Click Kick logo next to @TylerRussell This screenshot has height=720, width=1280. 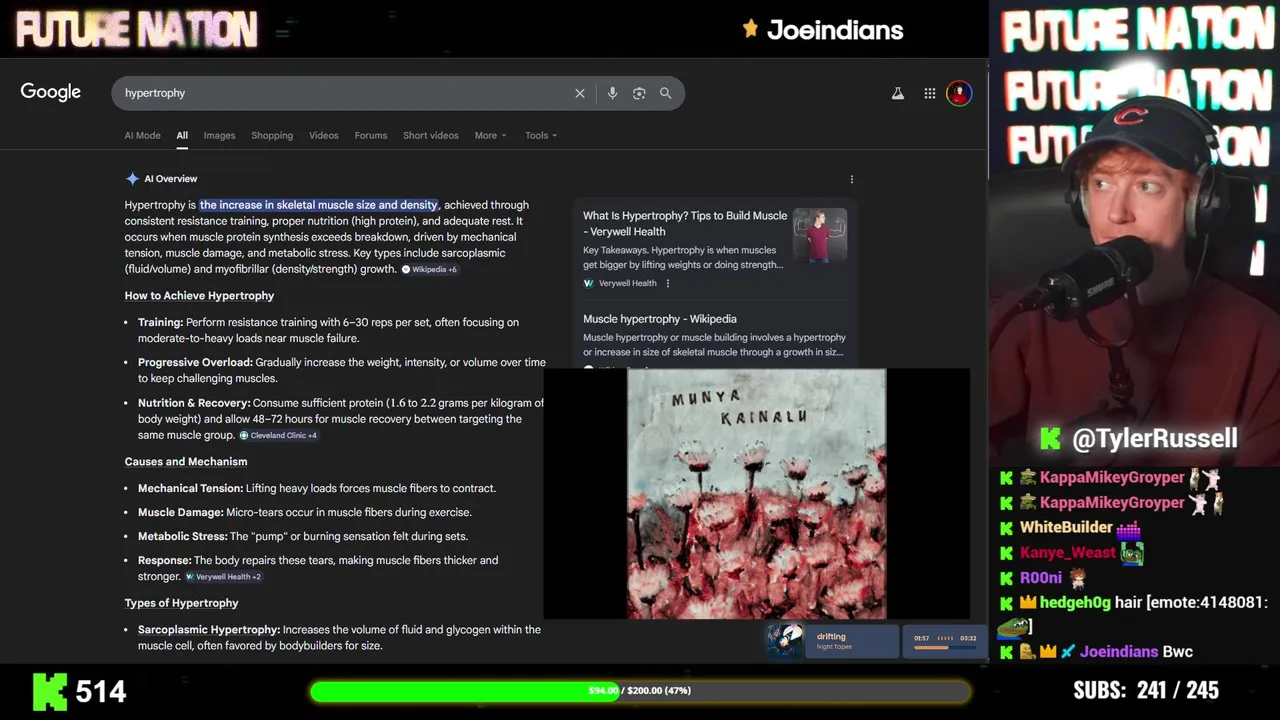[x=1050, y=438]
